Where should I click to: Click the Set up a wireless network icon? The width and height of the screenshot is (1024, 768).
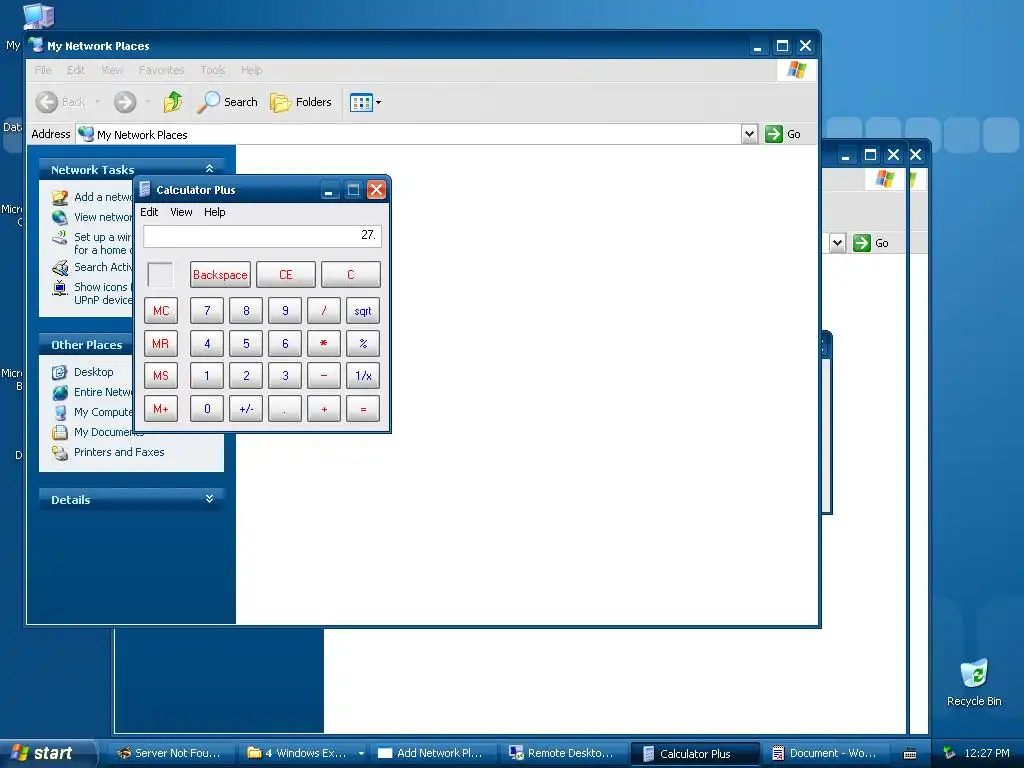60,238
